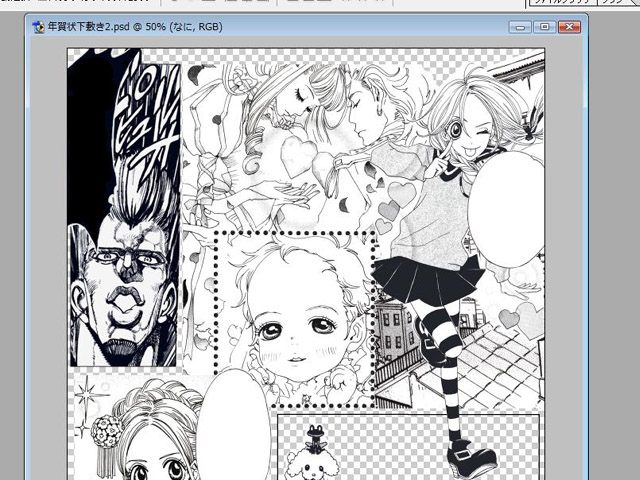Click the baby face inside the dotted-border panel

(x=298, y=320)
